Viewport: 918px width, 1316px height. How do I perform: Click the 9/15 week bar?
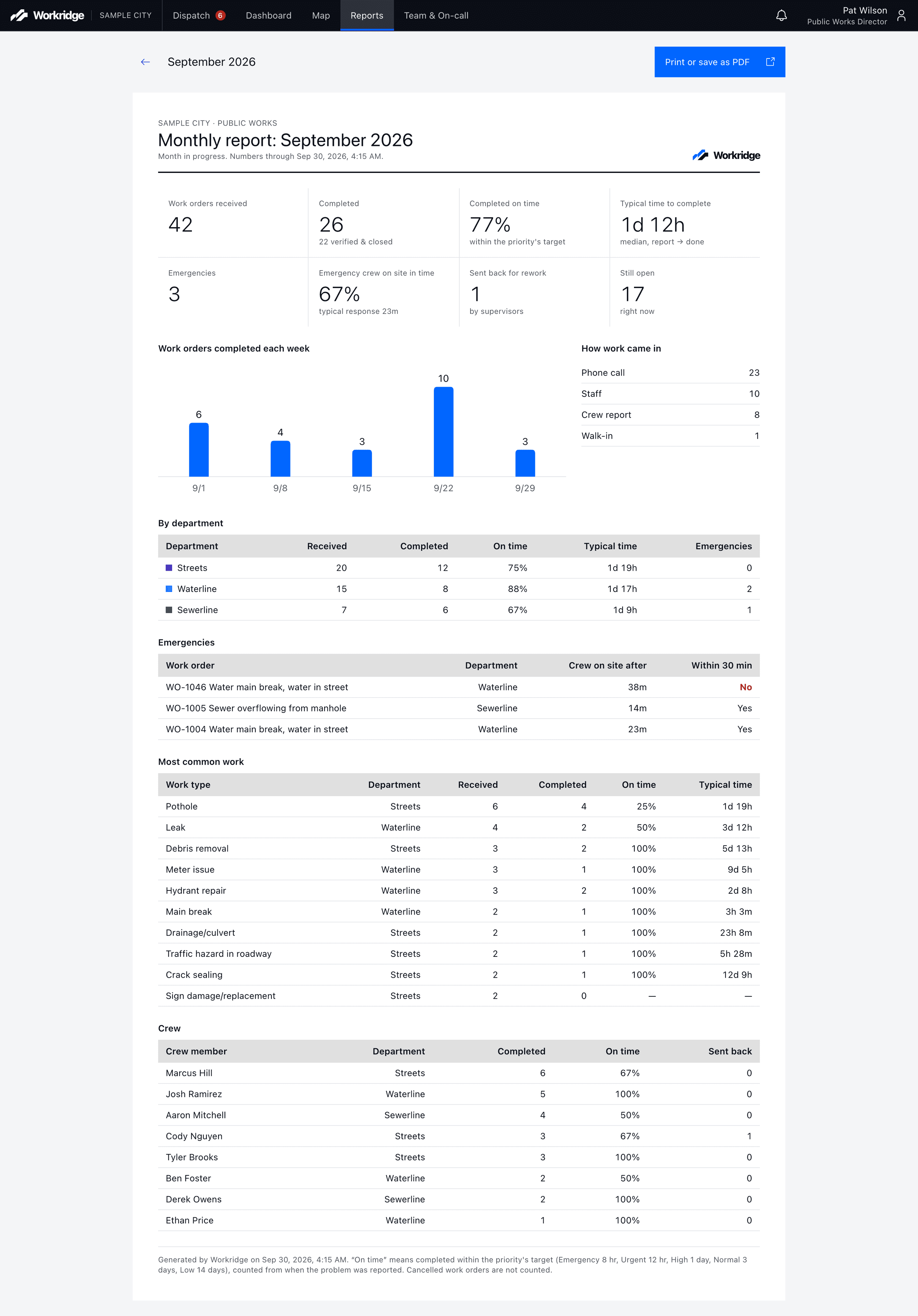click(x=362, y=463)
